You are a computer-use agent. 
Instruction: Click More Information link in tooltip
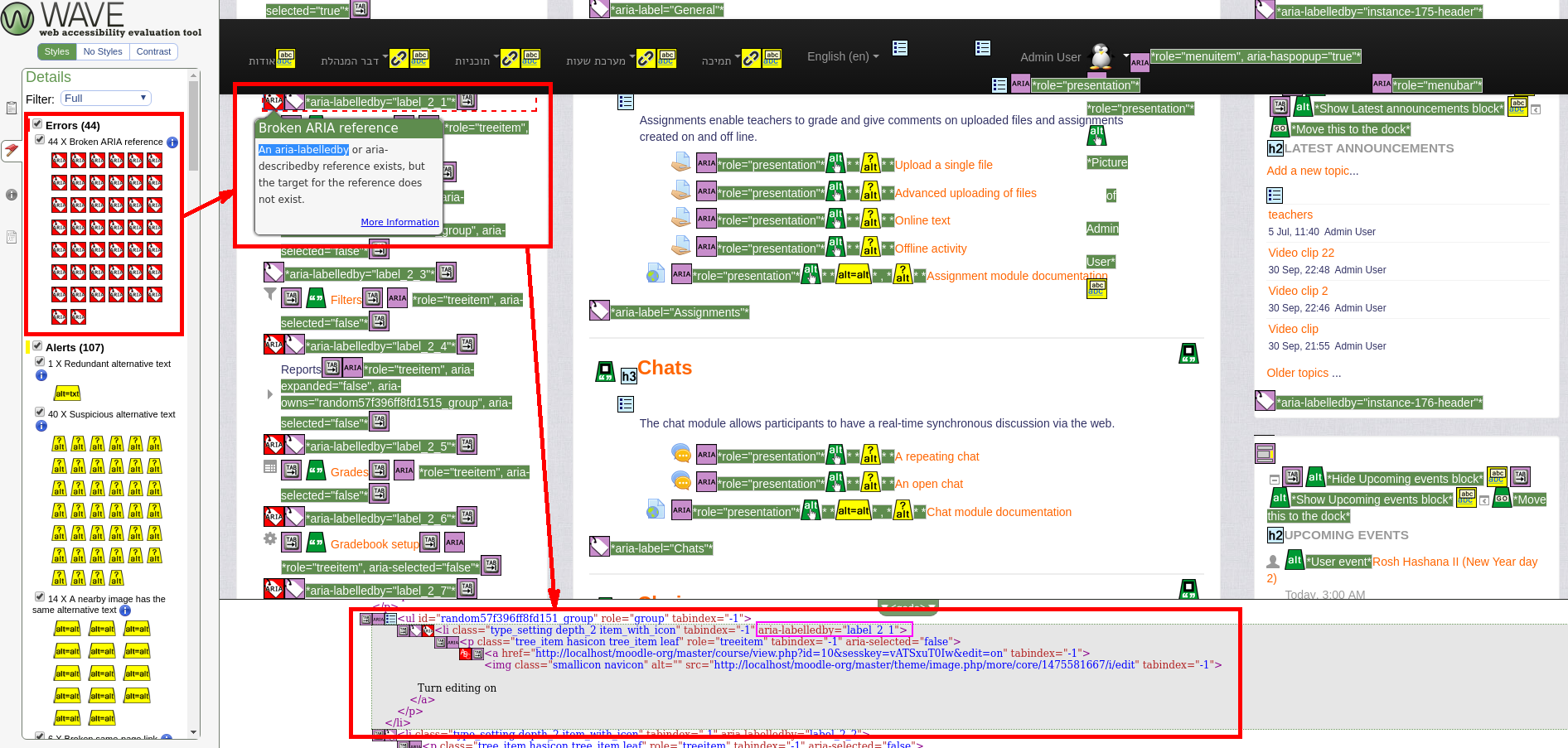click(x=399, y=222)
